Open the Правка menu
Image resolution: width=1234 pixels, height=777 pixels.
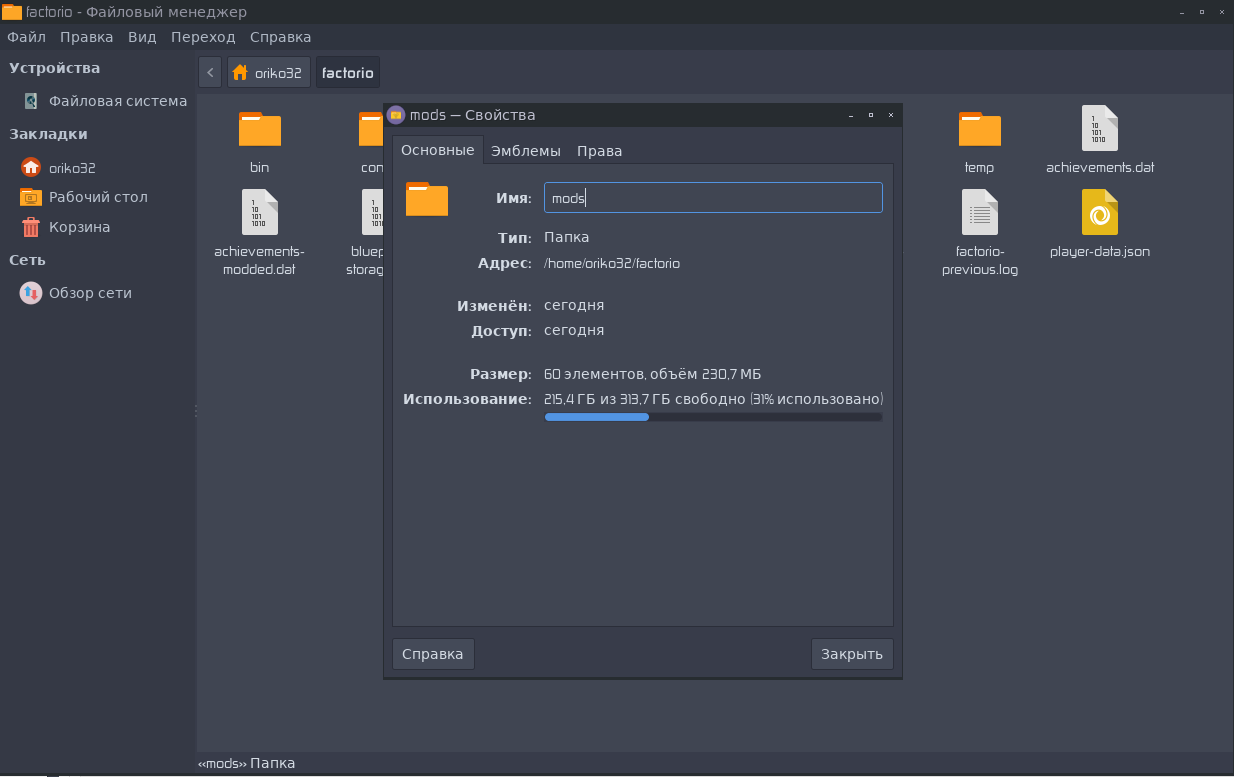coord(87,37)
